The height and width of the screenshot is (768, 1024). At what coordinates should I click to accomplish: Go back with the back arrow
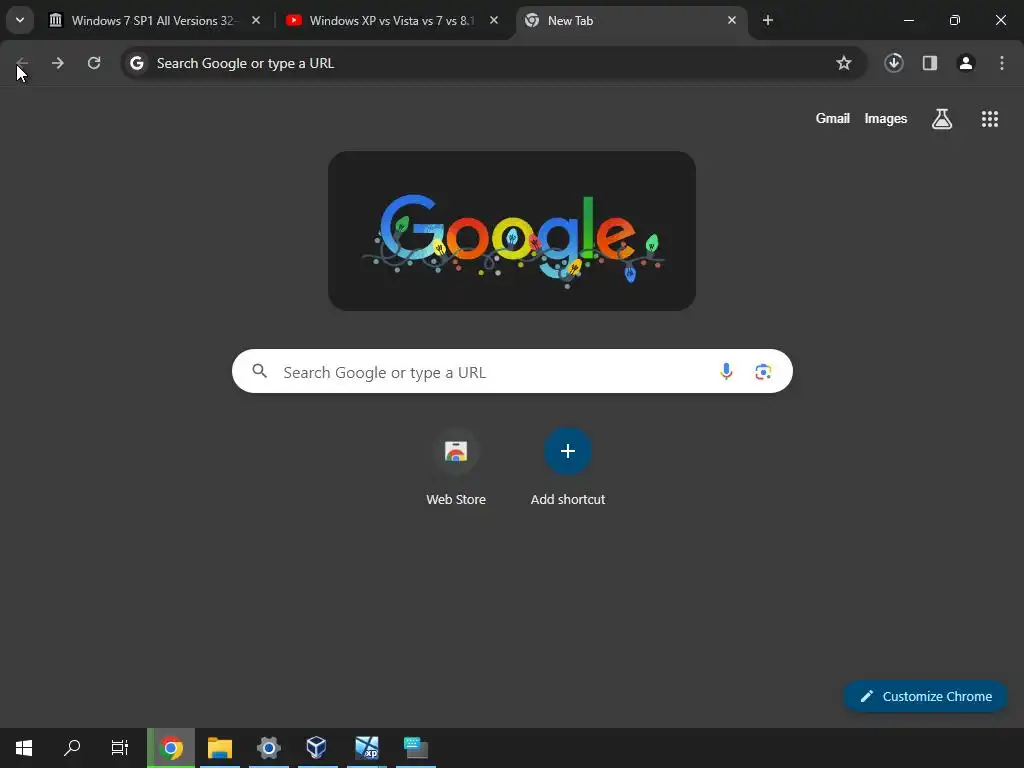tap(22, 63)
